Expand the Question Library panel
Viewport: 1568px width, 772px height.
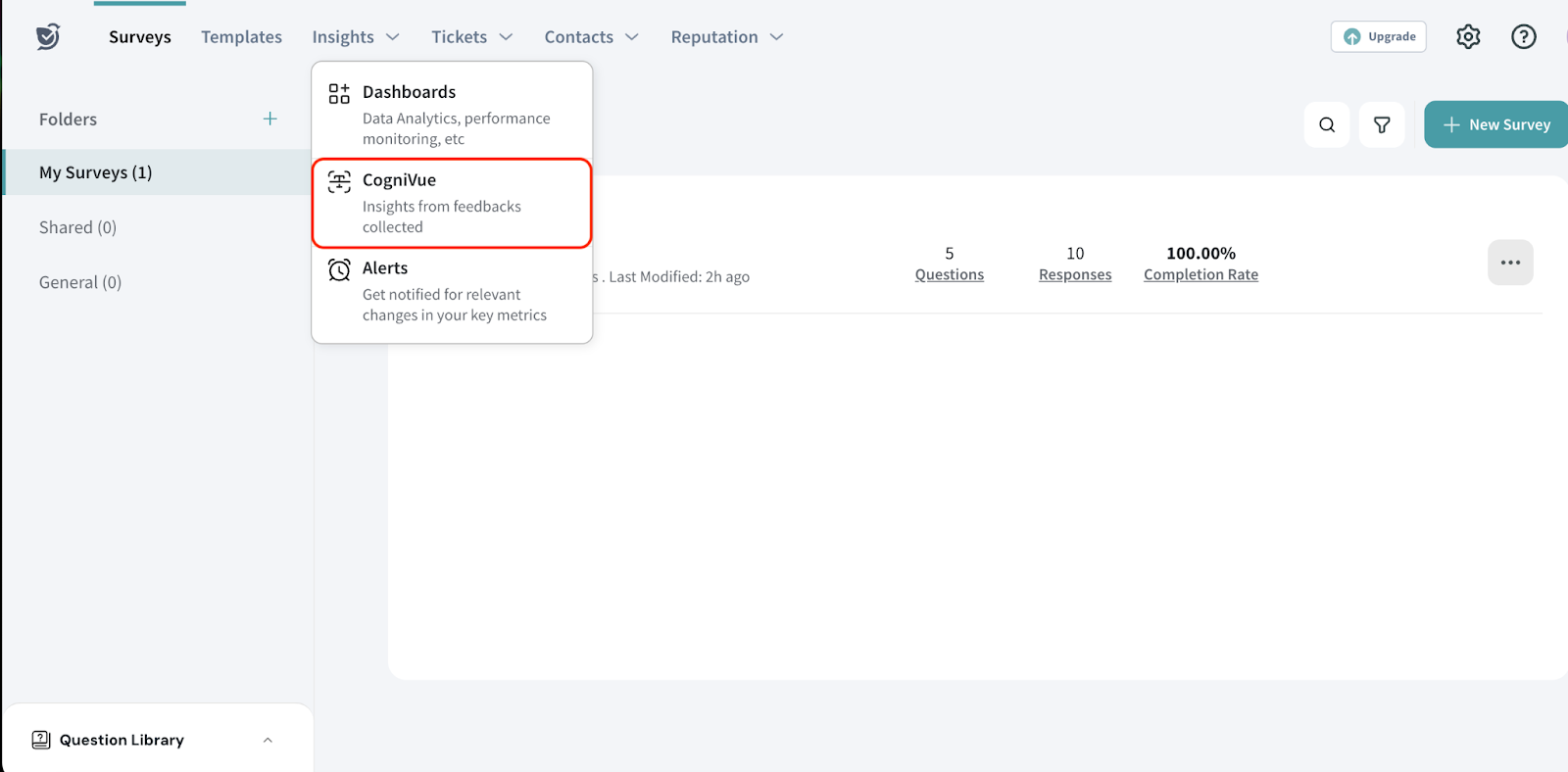click(268, 740)
